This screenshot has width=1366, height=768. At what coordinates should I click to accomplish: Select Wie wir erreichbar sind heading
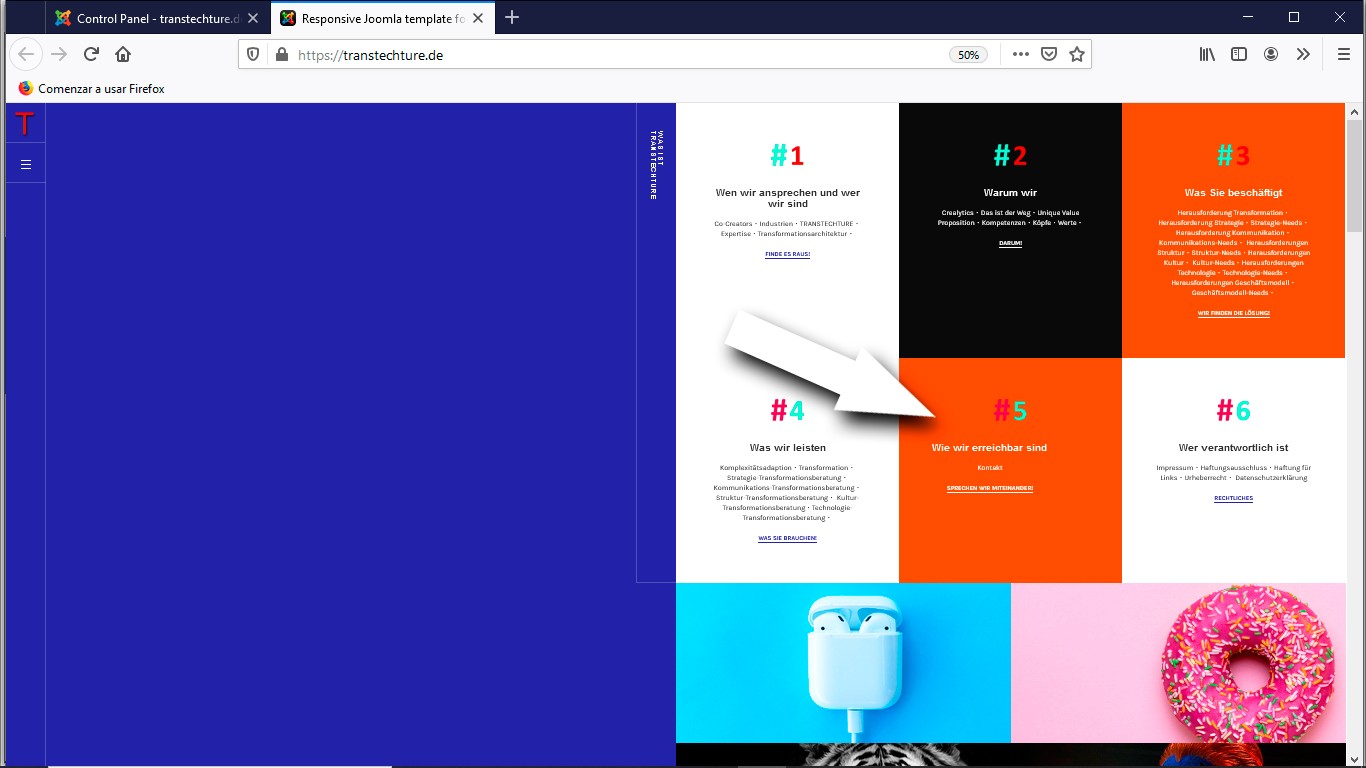pos(989,448)
